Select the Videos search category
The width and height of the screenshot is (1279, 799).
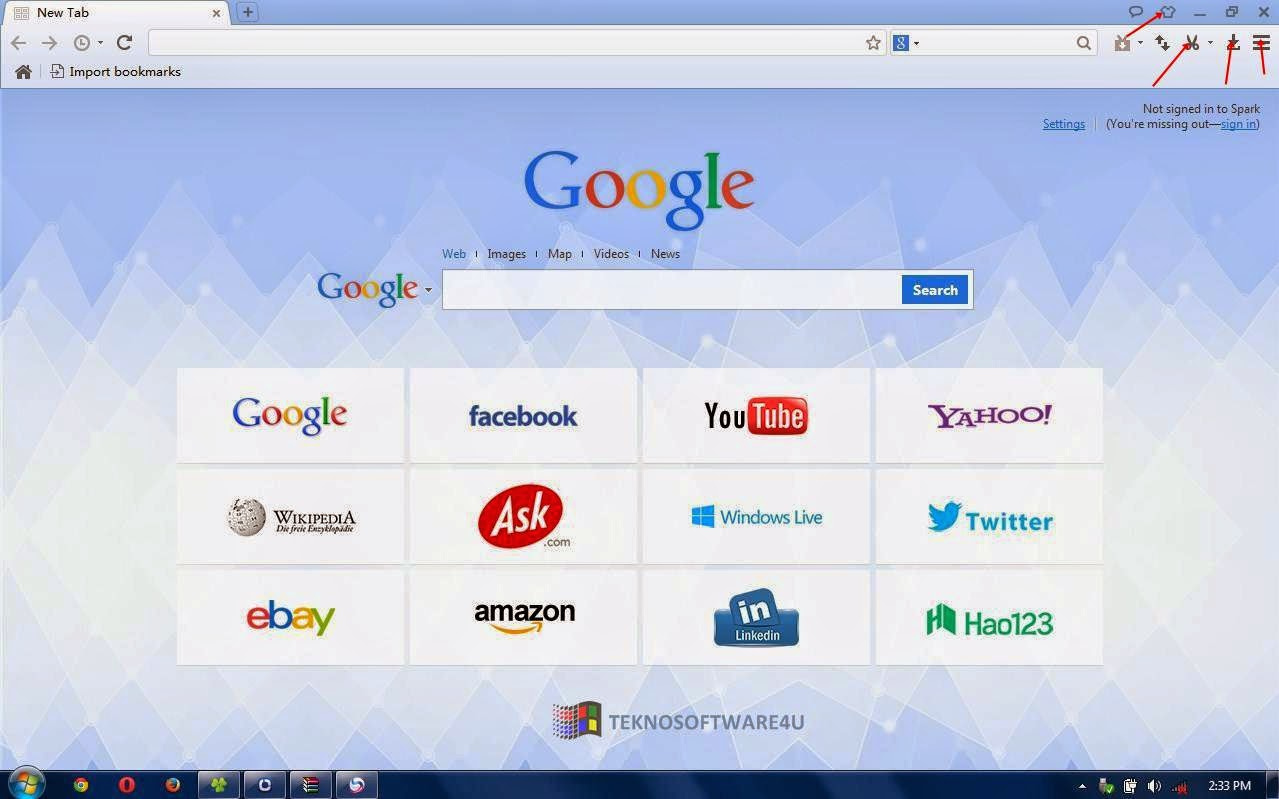(611, 254)
